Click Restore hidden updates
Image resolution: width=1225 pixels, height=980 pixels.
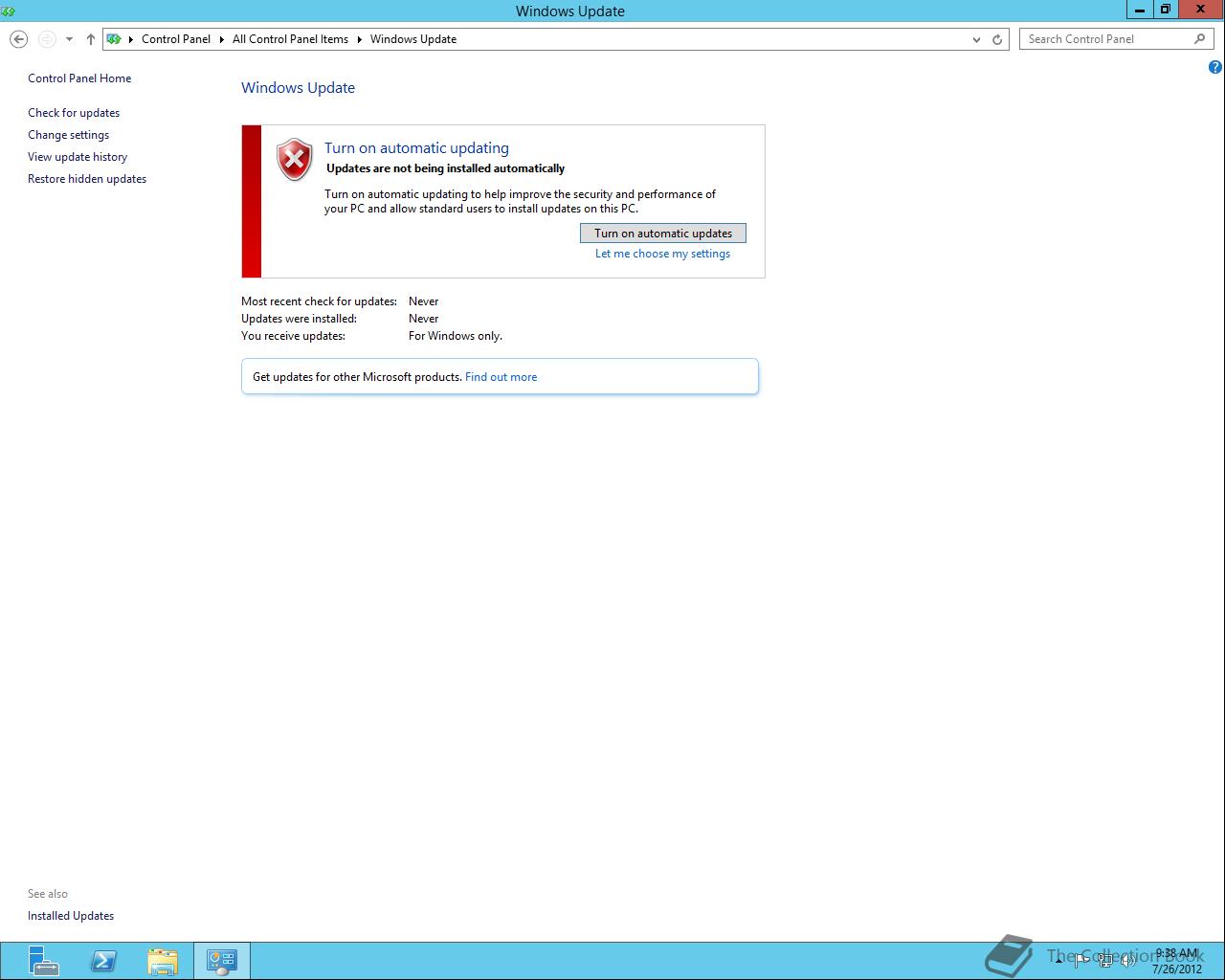tap(87, 179)
